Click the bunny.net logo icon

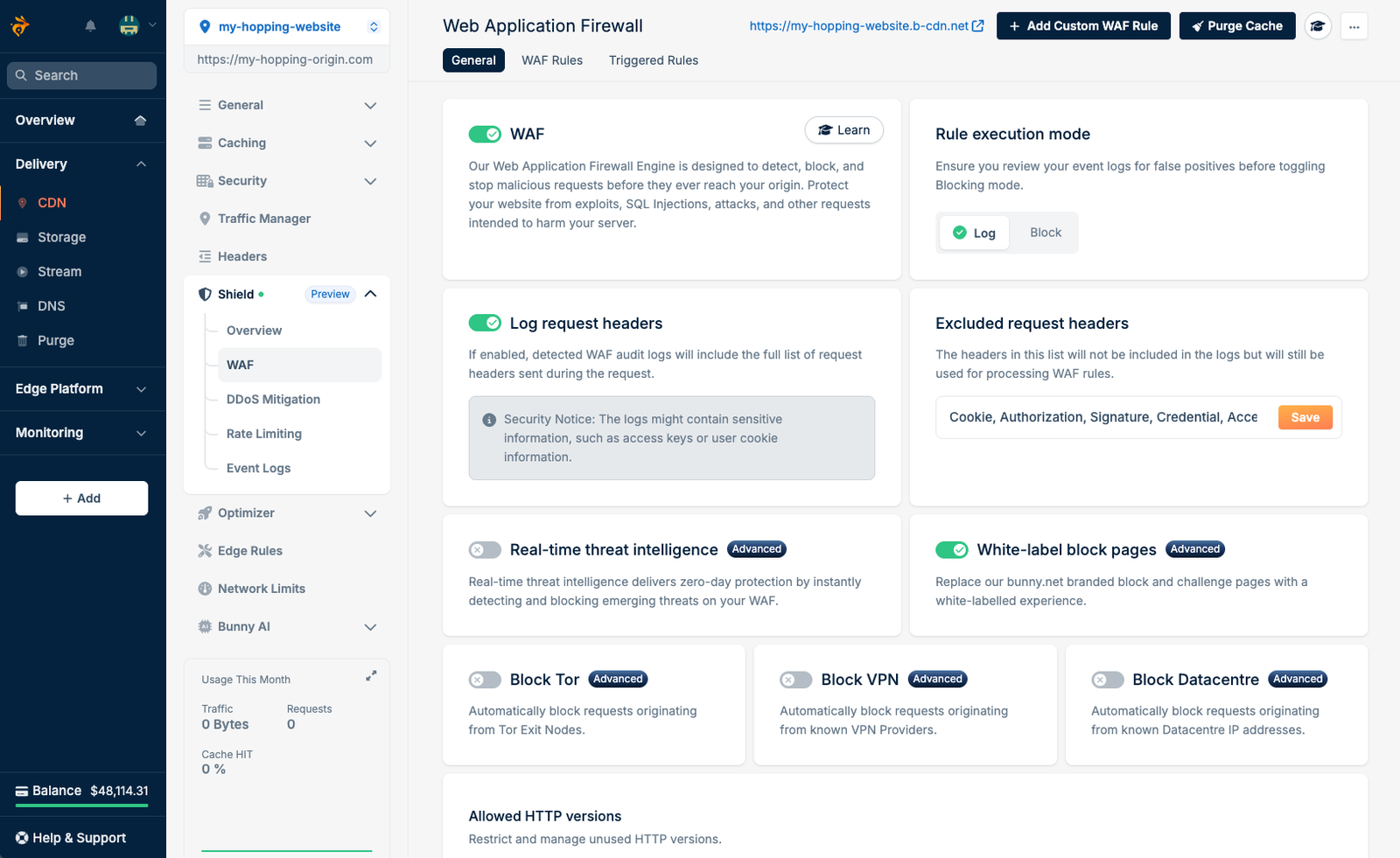tap(20, 26)
